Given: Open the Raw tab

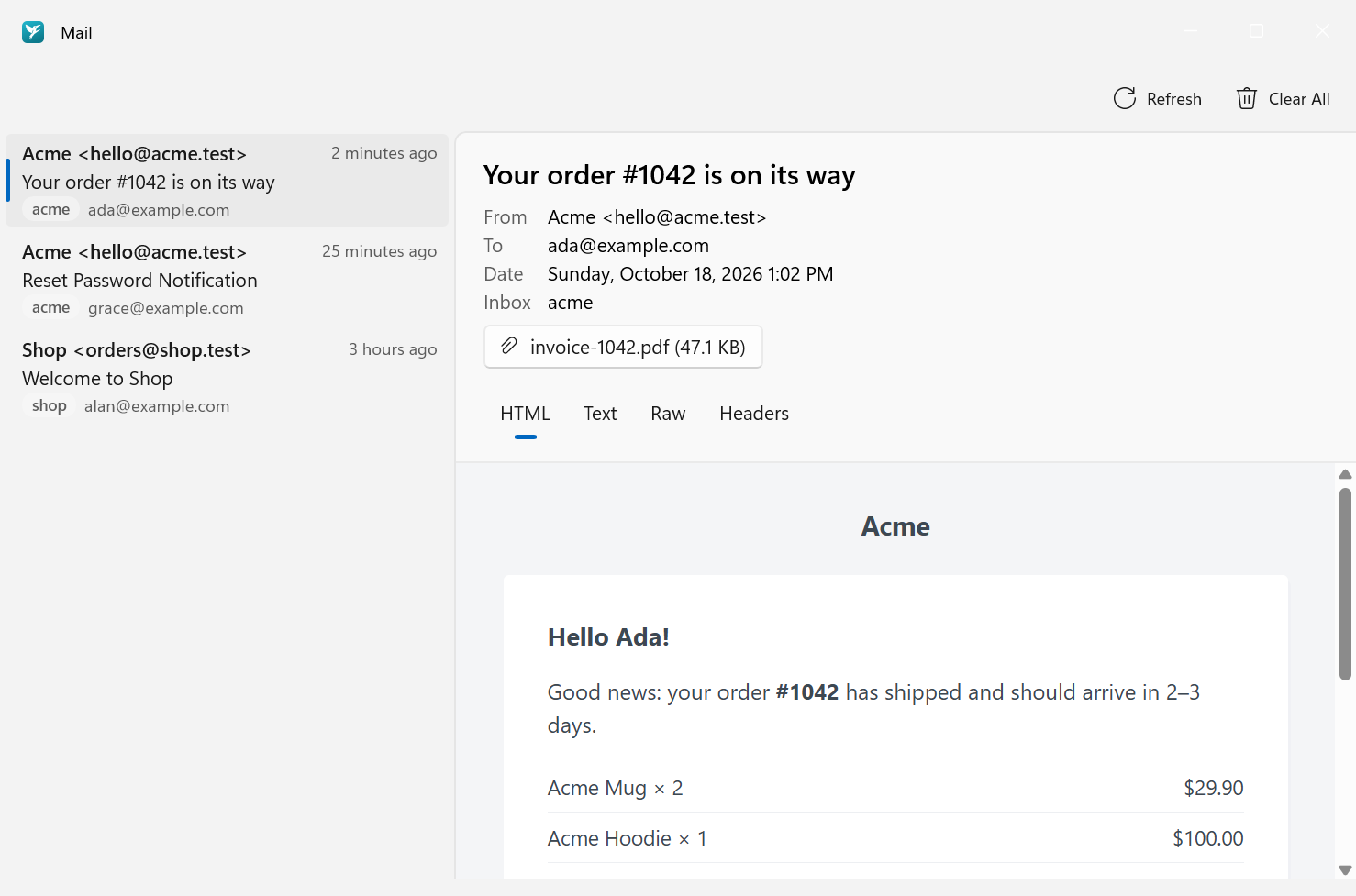Looking at the screenshot, I should tap(668, 414).
